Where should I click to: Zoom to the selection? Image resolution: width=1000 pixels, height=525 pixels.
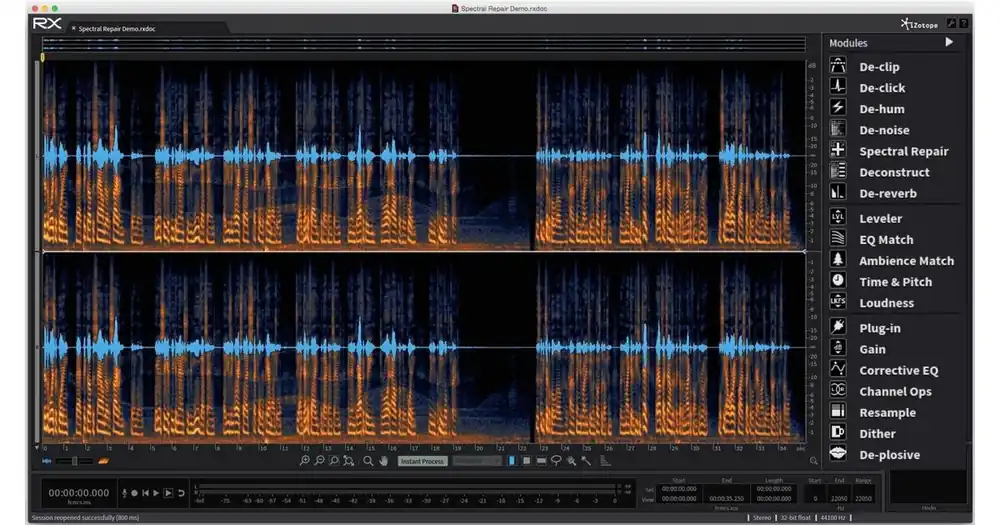click(334, 461)
